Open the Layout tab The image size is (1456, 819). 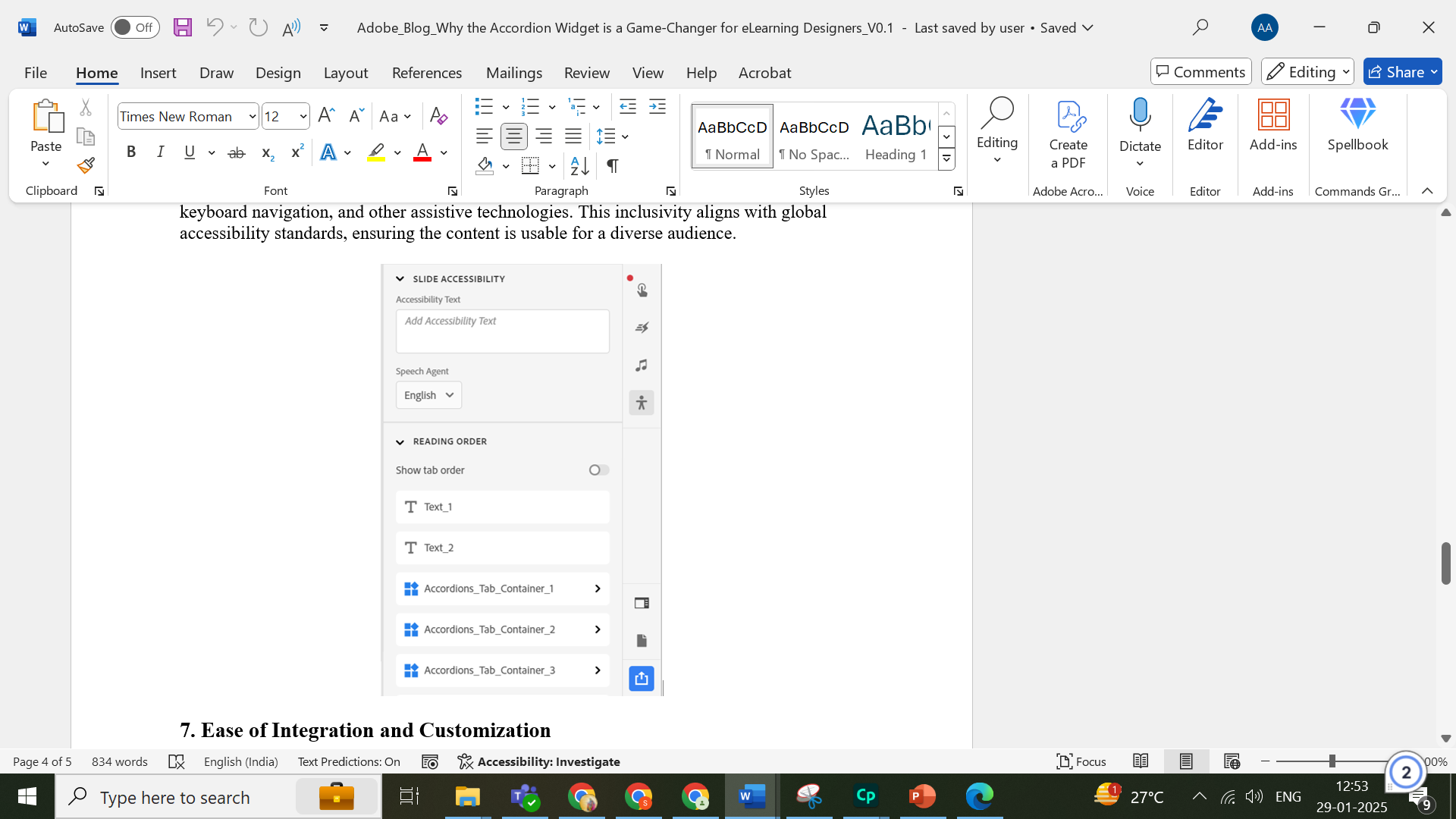point(345,73)
